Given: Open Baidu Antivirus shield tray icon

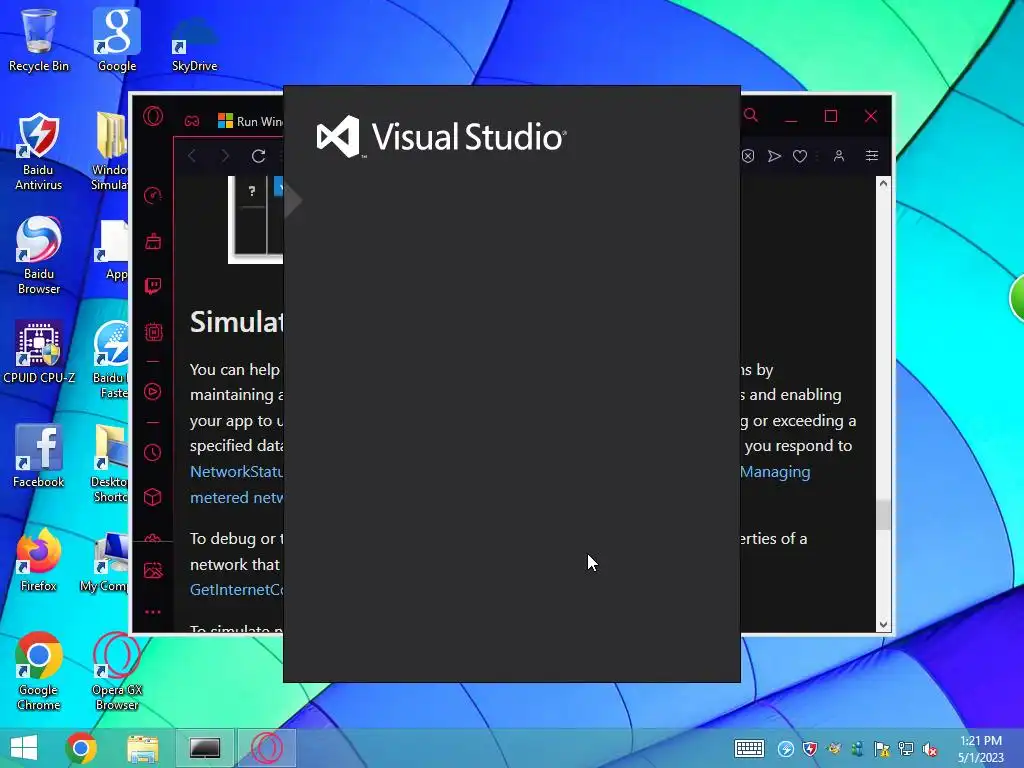Looking at the screenshot, I should (x=810, y=749).
